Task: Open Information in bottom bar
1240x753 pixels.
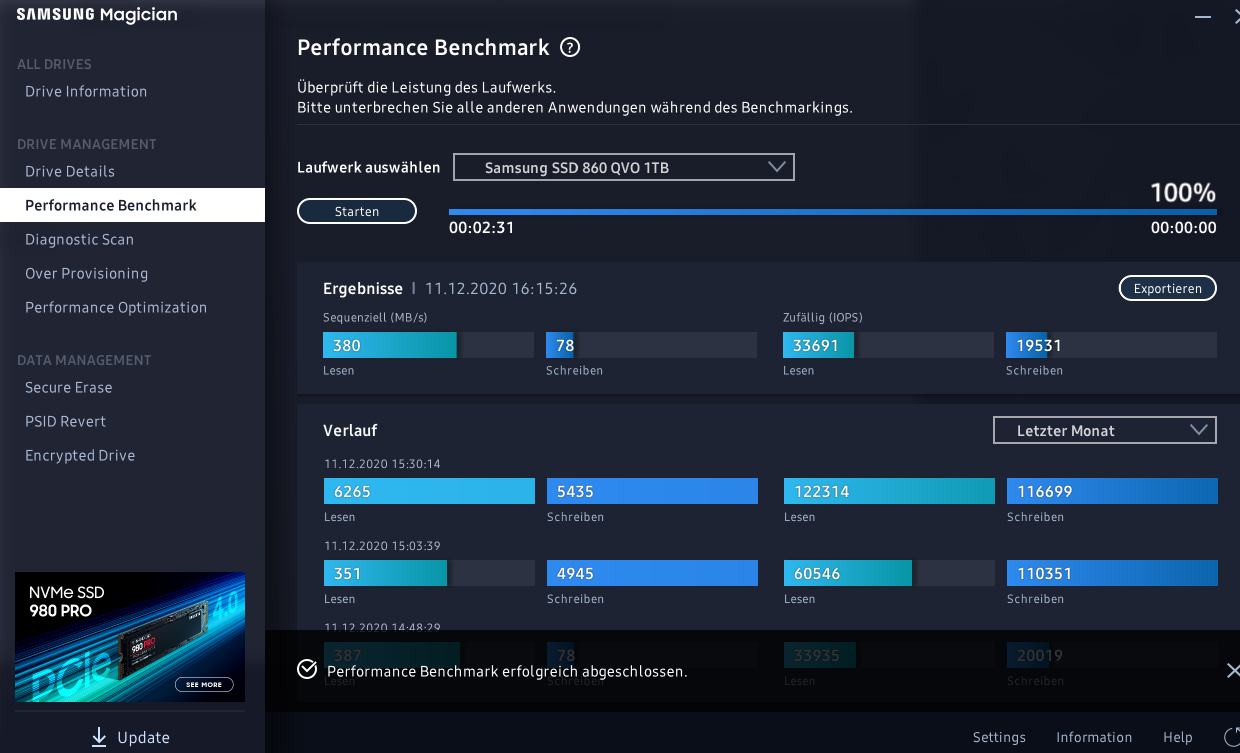Action: pyautogui.click(x=1094, y=737)
